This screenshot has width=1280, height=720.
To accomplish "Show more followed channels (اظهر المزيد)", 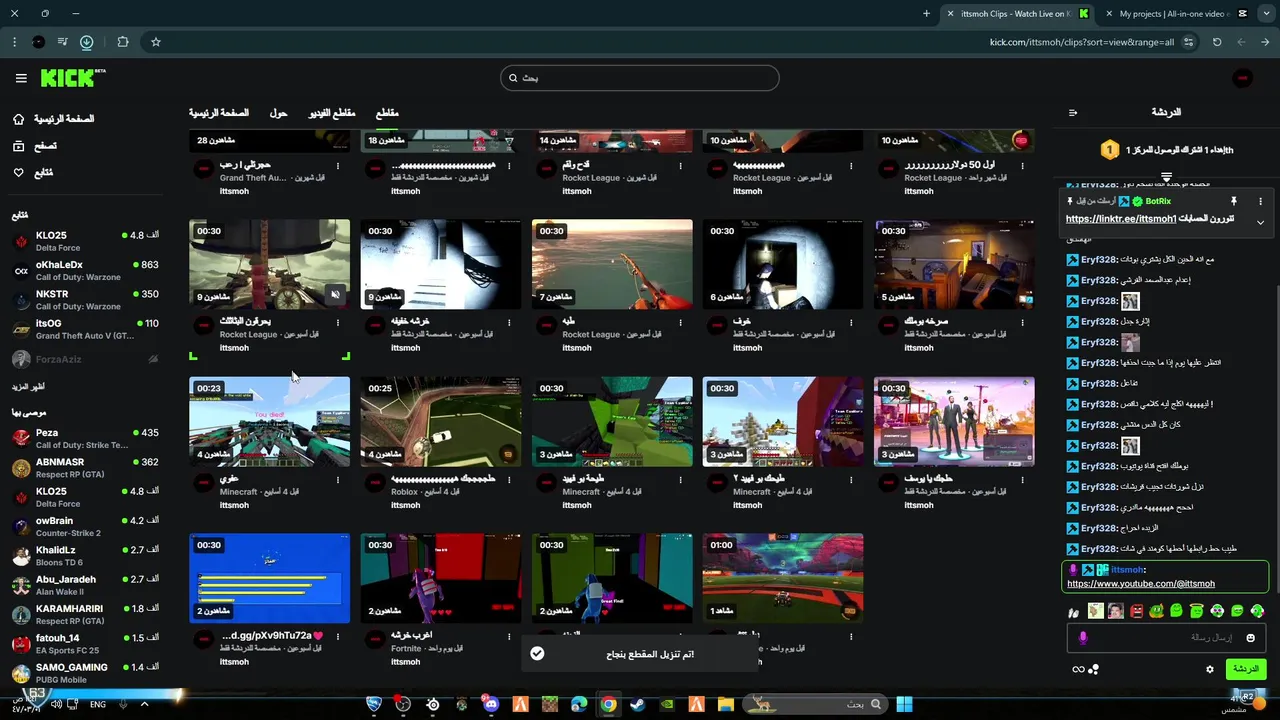I will (x=28, y=386).
